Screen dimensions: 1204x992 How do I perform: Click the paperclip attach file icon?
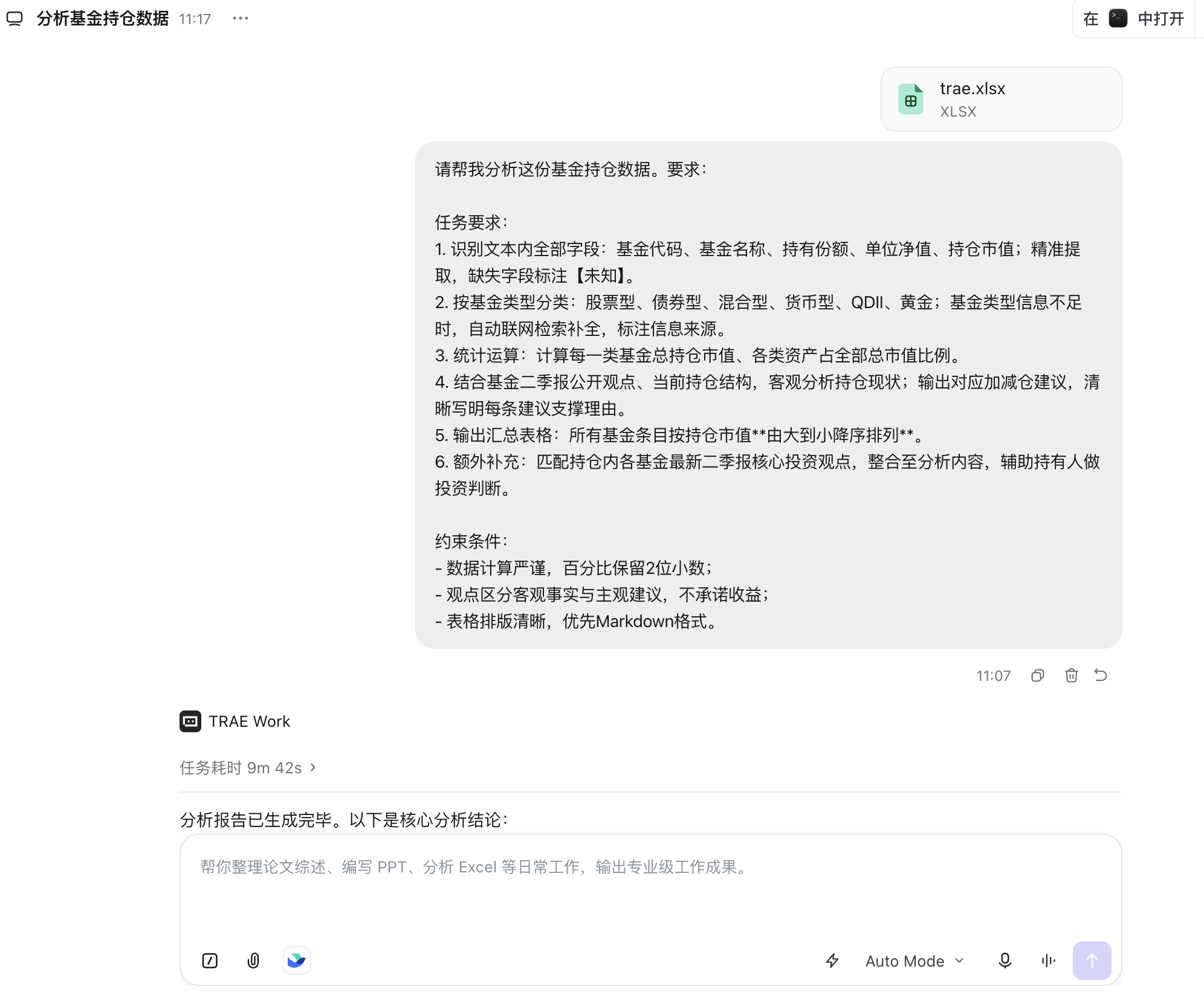point(253,961)
